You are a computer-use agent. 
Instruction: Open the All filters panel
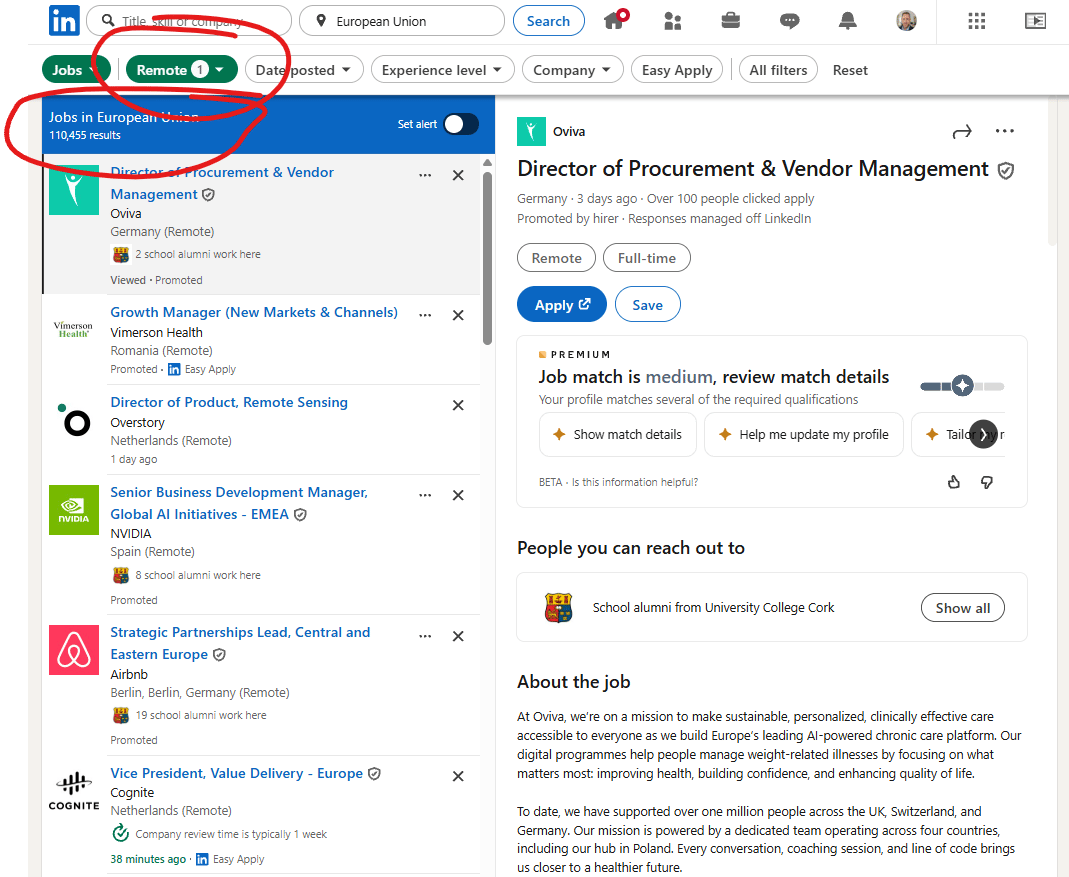point(778,70)
